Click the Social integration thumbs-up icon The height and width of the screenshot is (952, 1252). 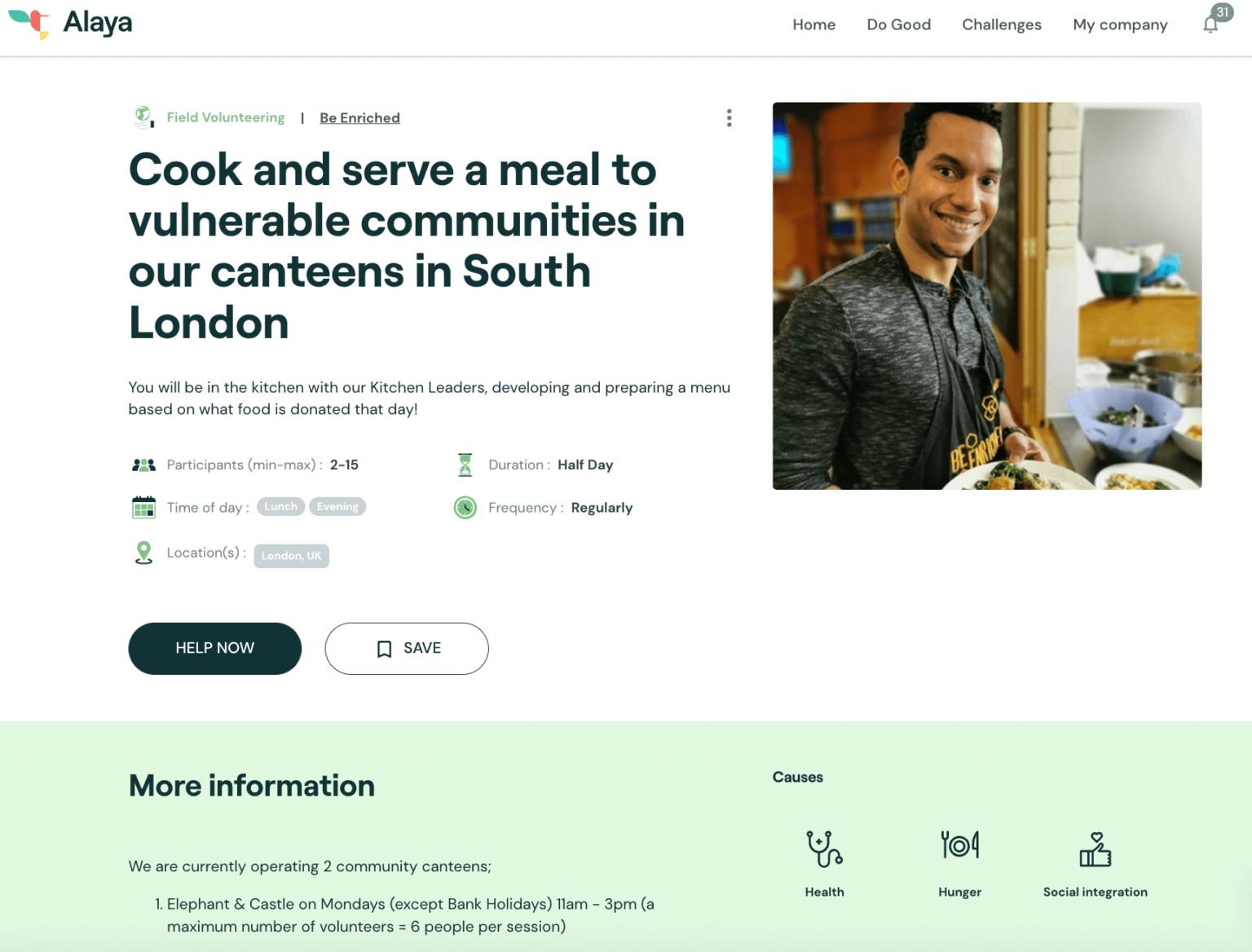click(x=1095, y=849)
